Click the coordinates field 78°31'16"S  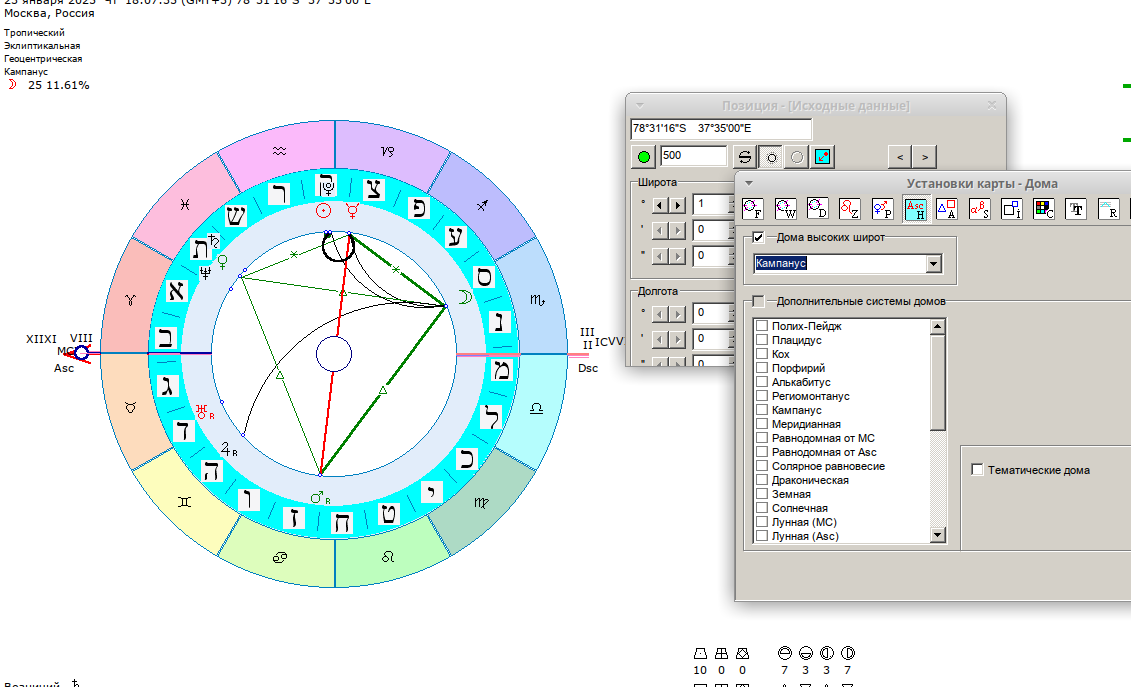[x=721, y=128]
